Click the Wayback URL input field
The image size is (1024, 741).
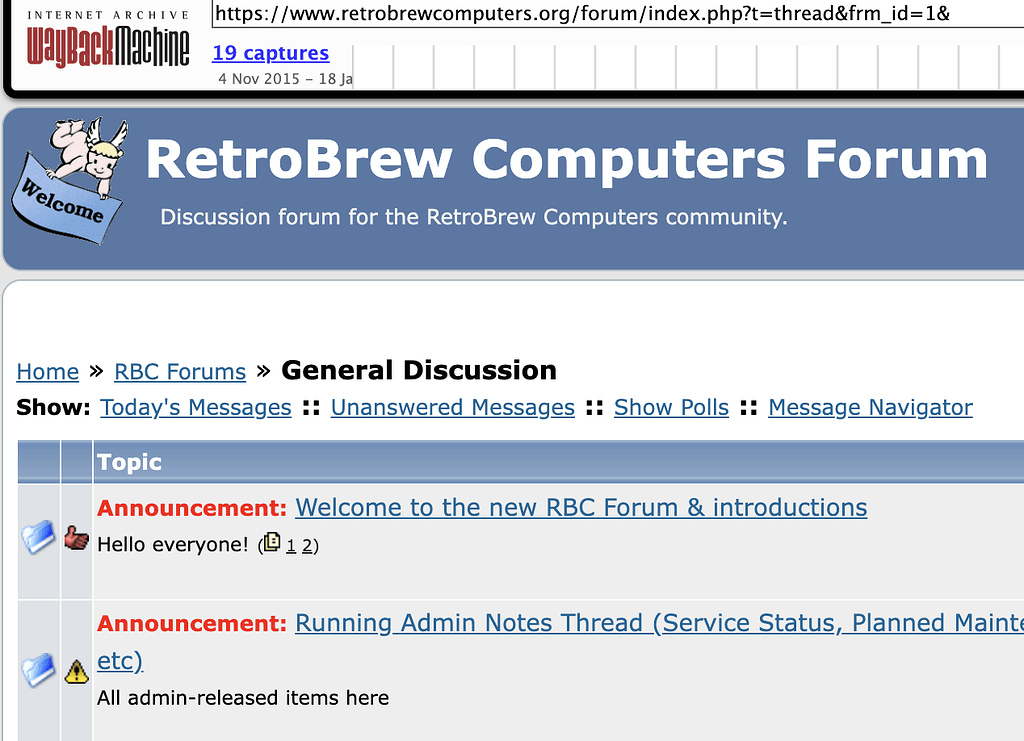click(x=618, y=13)
